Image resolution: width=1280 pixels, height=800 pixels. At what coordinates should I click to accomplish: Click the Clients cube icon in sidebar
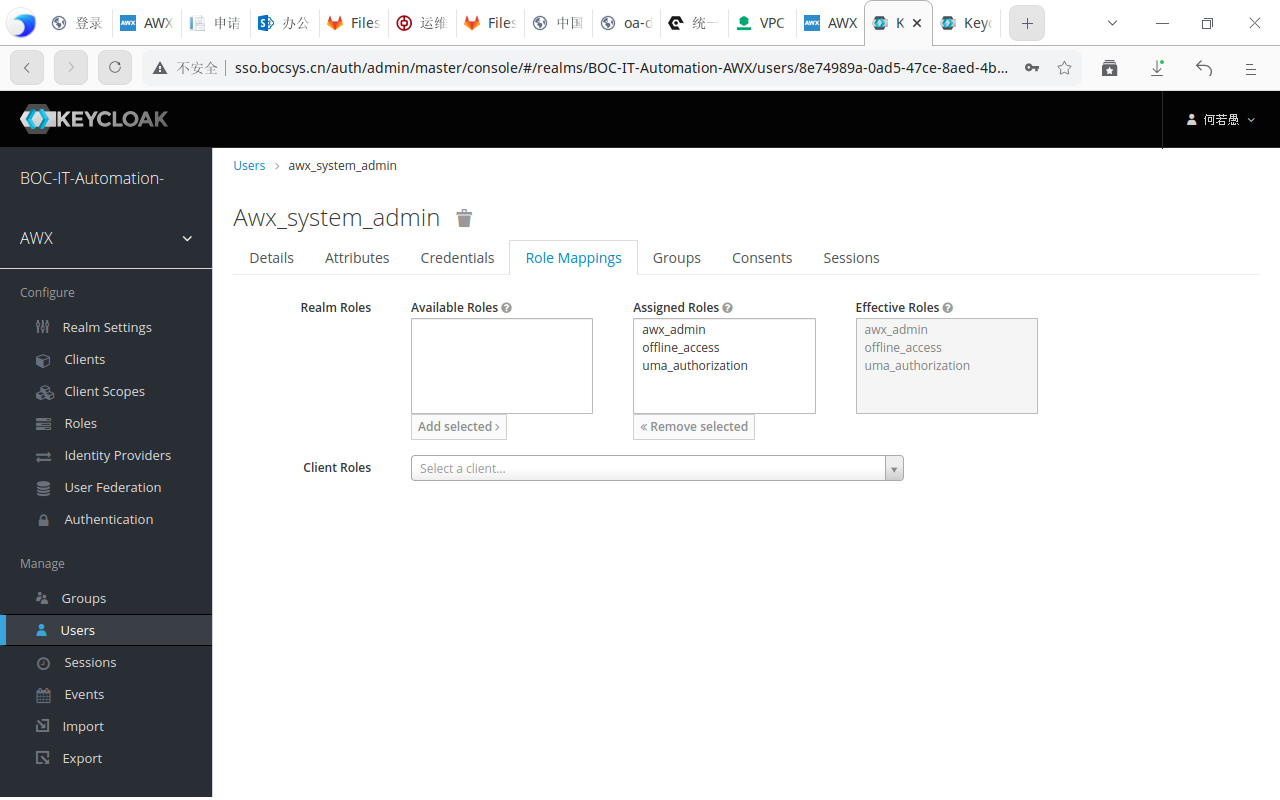[43, 360]
